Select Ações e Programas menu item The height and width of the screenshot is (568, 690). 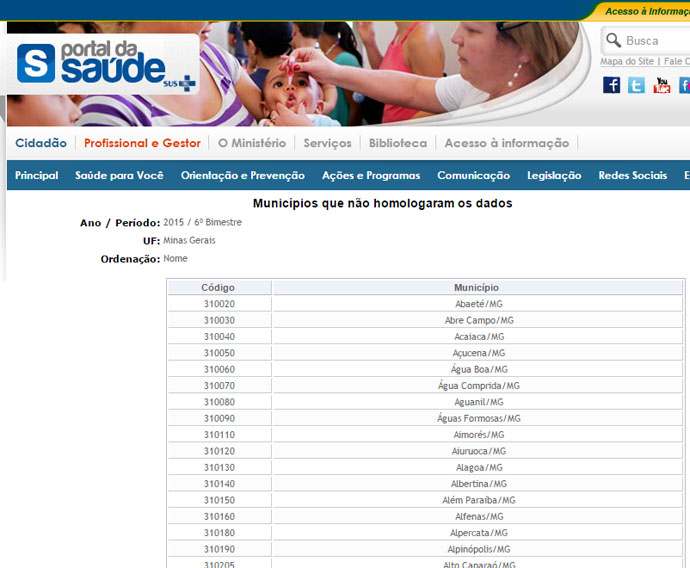[x=371, y=175]
